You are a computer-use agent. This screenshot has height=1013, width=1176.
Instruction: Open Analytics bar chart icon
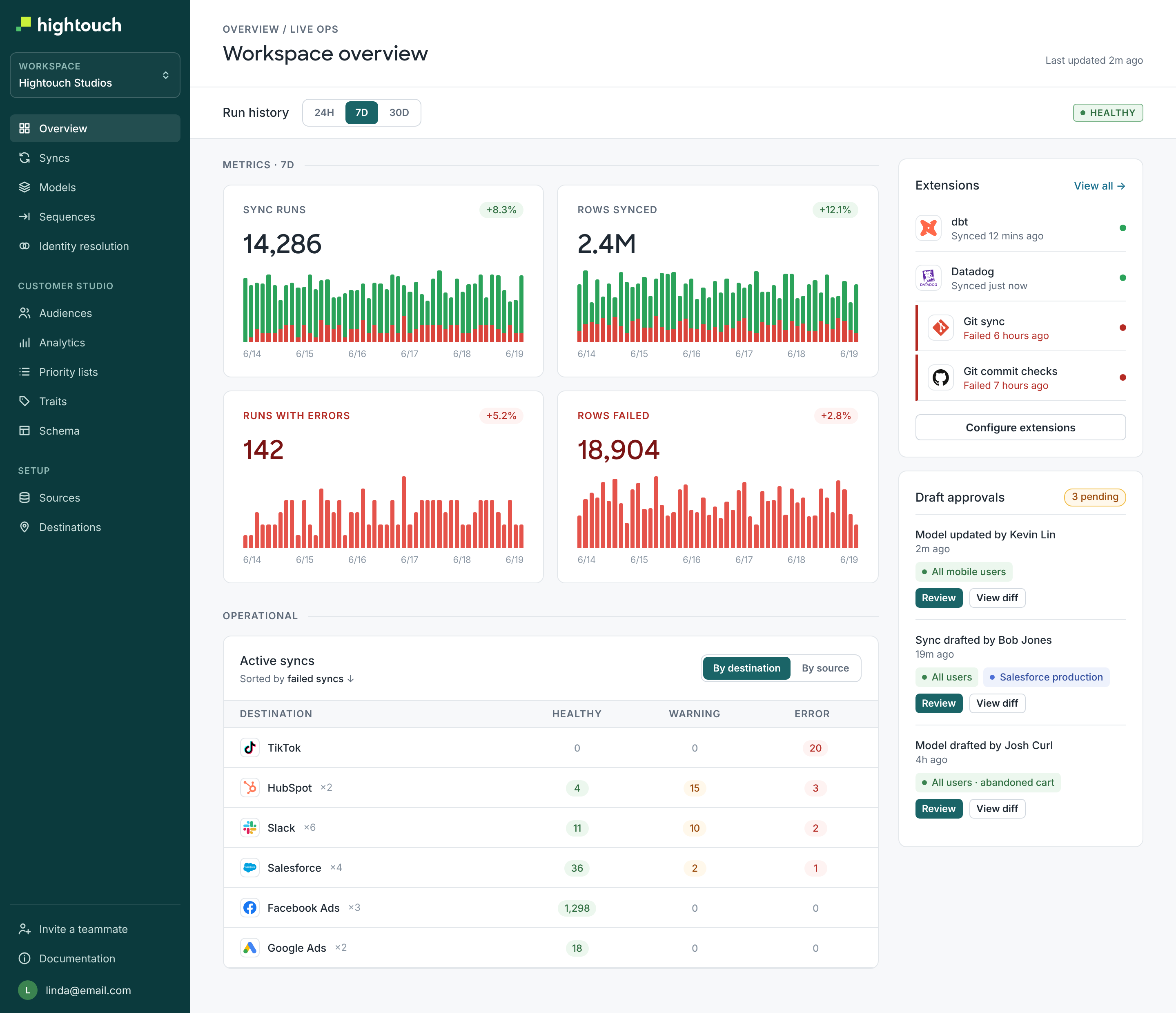(x=24, y=343)
